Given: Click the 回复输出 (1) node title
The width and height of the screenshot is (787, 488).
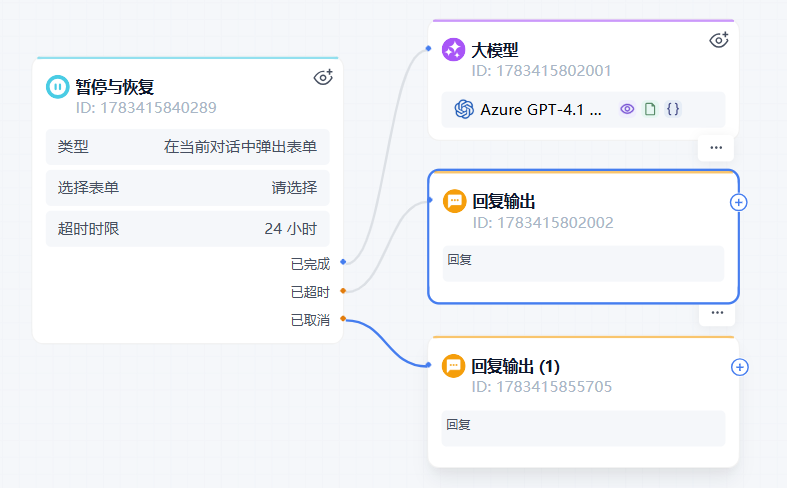Looking at the screenshot, I should pyautogui.click(x=515, y=367).
